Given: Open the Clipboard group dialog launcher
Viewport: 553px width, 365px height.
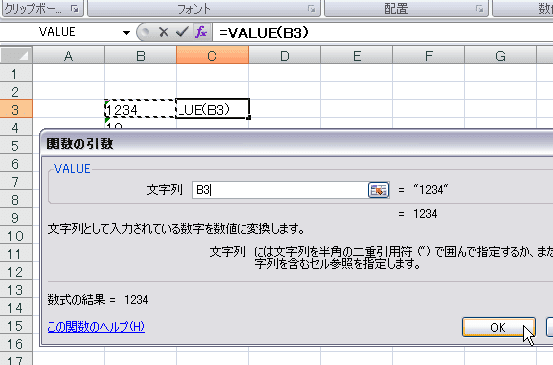Looking at the screenshot, I should pos(74,8).
